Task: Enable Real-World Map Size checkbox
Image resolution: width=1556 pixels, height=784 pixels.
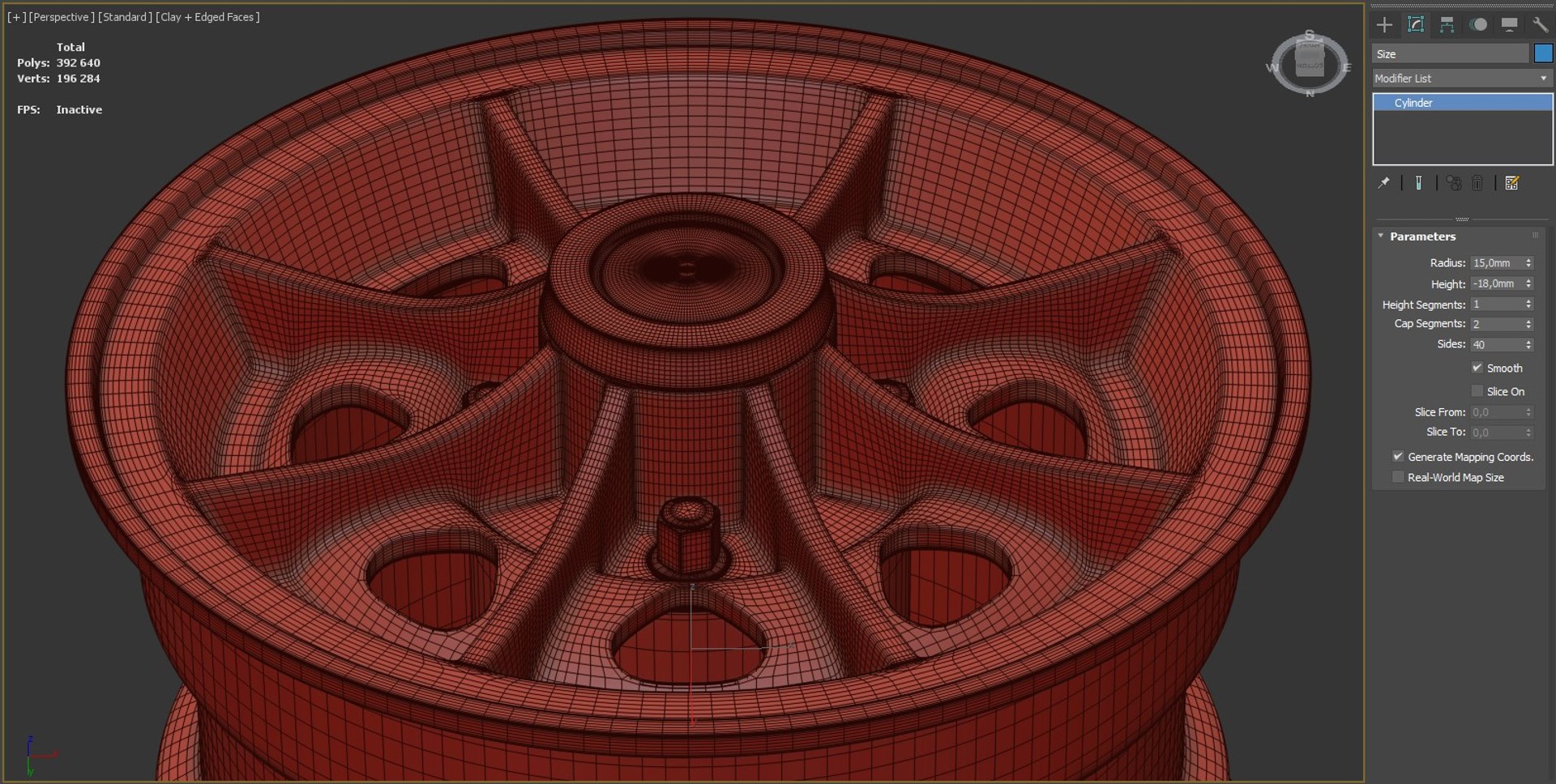Action: (x=1398, y=477)
